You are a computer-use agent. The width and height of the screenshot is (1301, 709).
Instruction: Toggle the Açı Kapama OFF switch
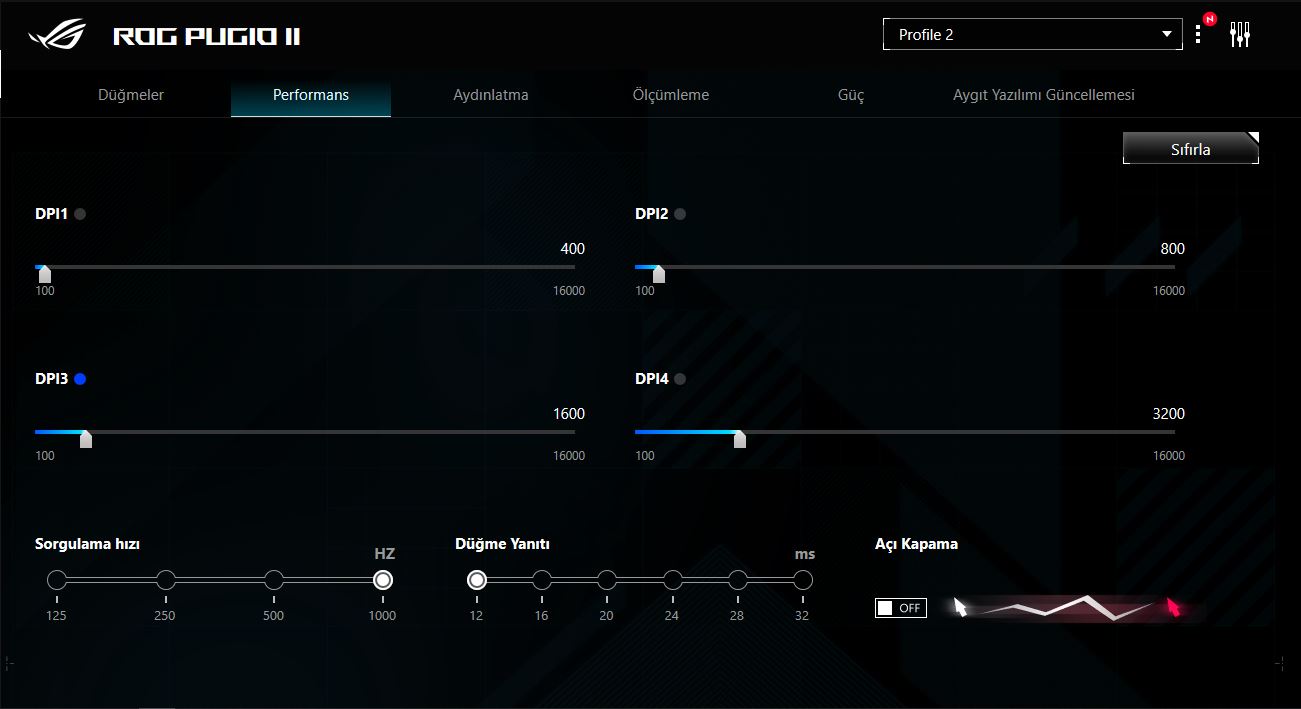900,607
